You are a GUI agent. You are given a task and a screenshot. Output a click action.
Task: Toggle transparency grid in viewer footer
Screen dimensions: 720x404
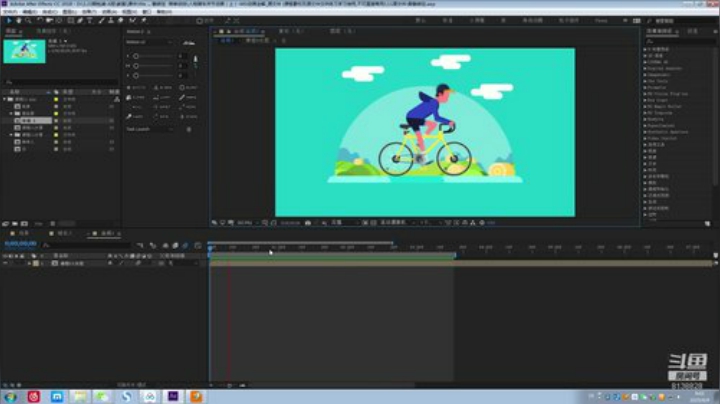point(373,223)
